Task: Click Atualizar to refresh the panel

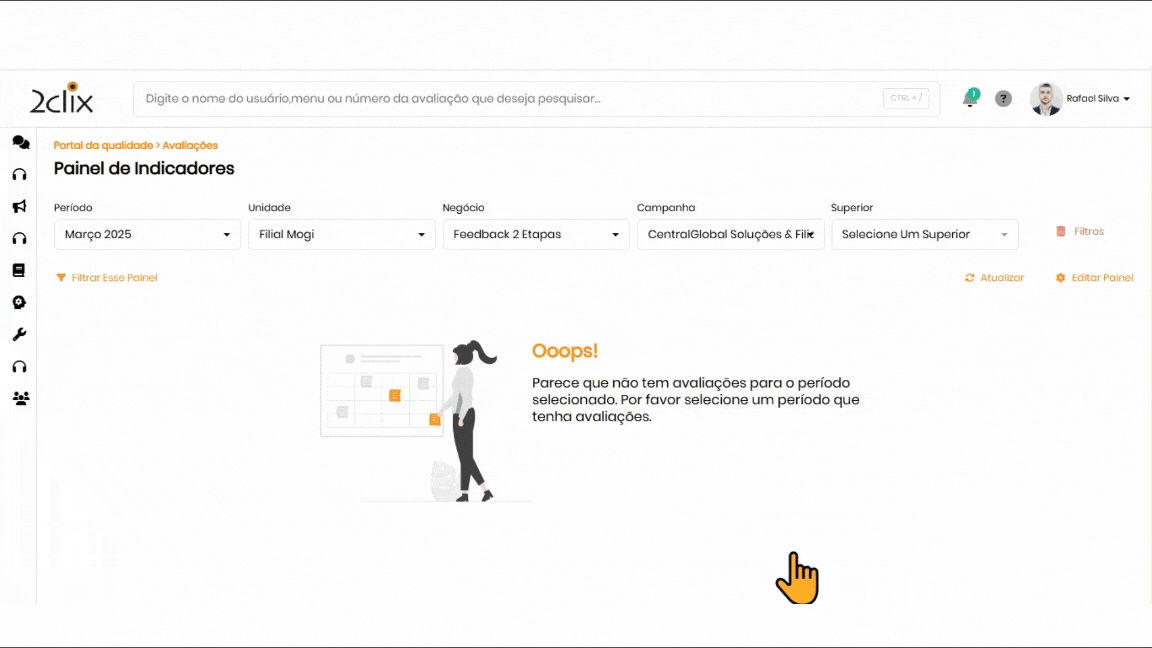Action: point(994,278)
